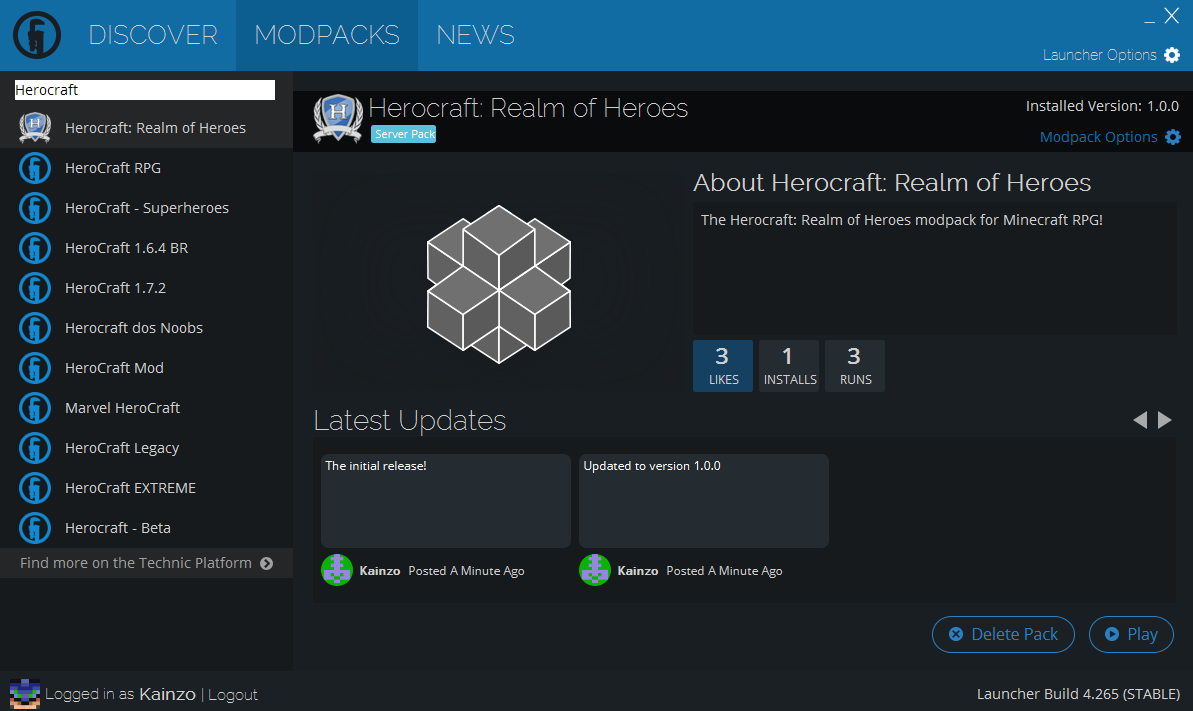
Task: Click the HeroCraft Mod pack icon
Action: [x=35, y=368]
